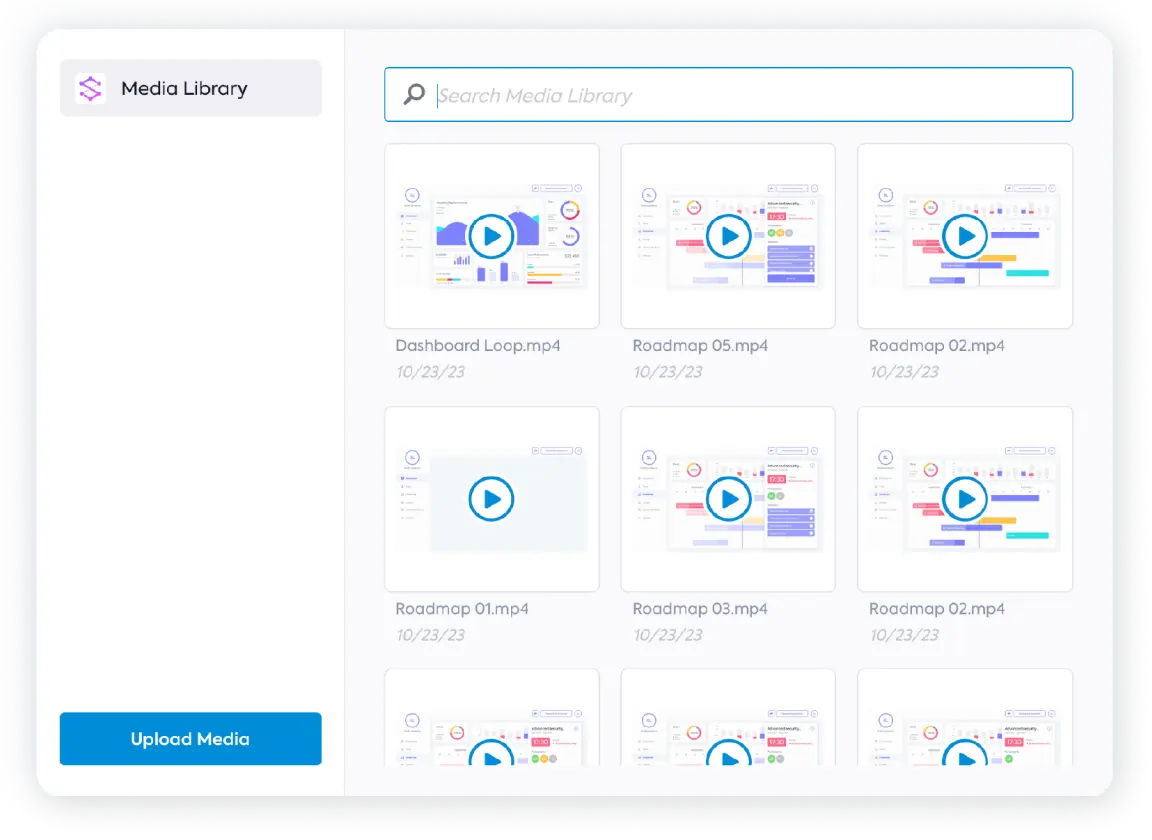Click the Roadmap 03.mp4 file name
The image size is (1152, 840).
click(700, 609)
